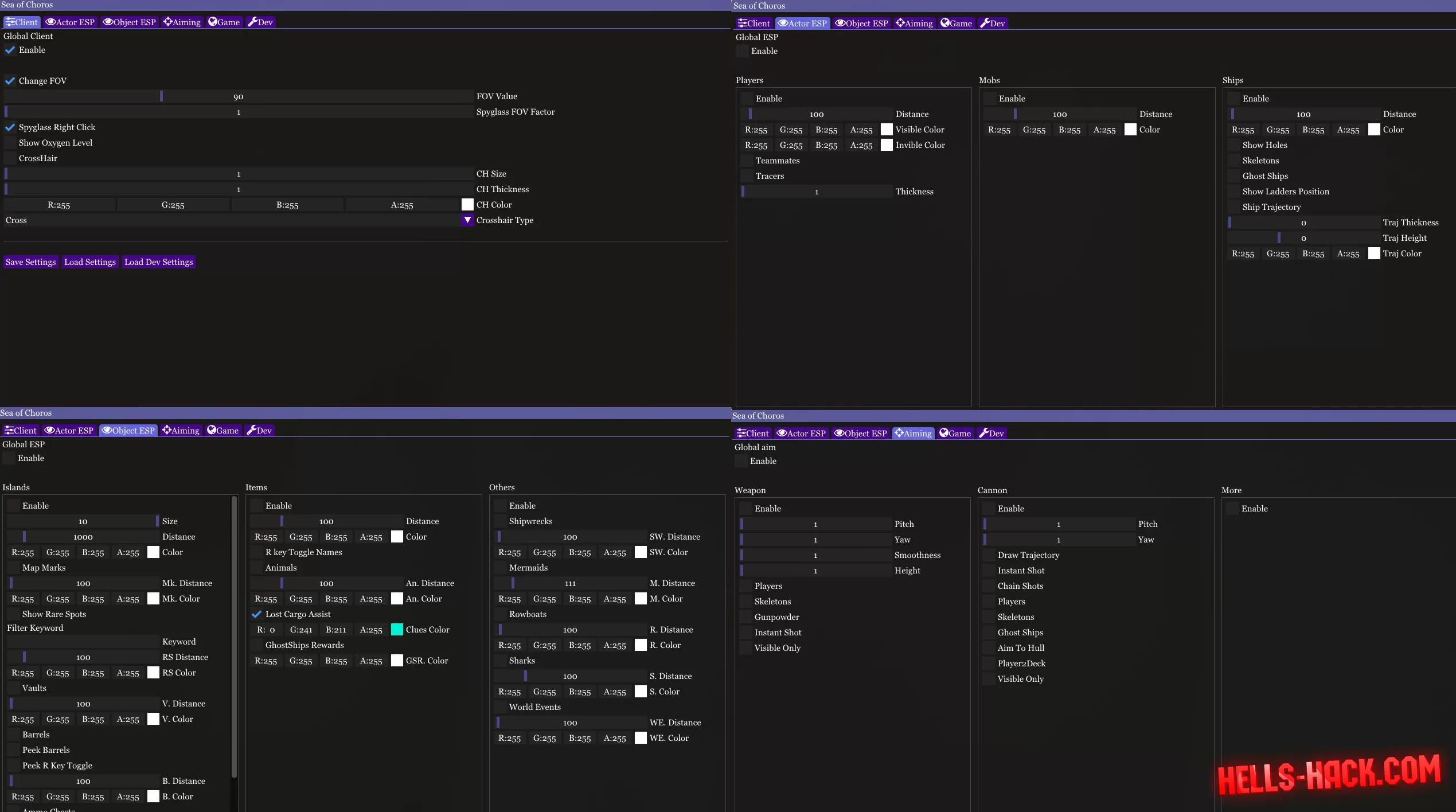Select the highlighted Aiming tab above Global aim
The height and width of the screenshot is (812, 1456).
click(913, 433)
